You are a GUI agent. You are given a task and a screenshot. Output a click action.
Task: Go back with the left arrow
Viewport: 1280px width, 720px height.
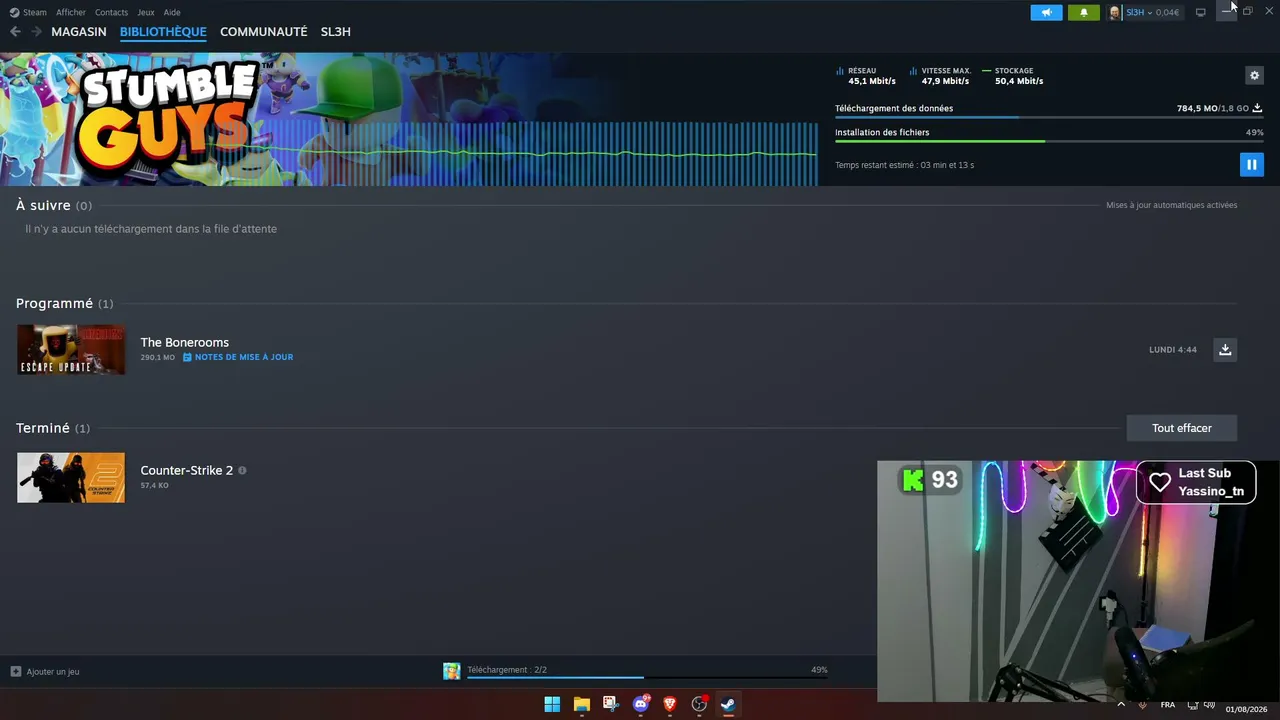pyautogui.click(x=15, y=32)
